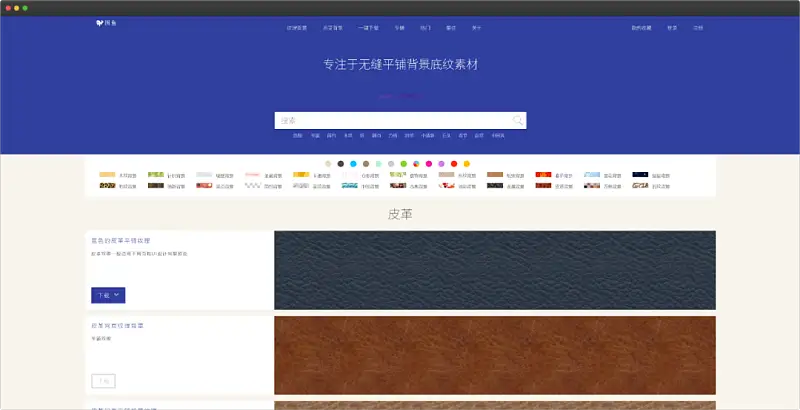Open the brown leather item title link
The height and width of the screenshot is (410, 800).
click(117, 325)
